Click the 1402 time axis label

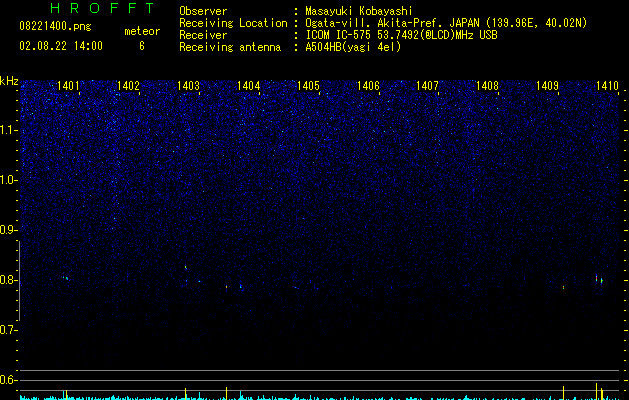point(128,85)
